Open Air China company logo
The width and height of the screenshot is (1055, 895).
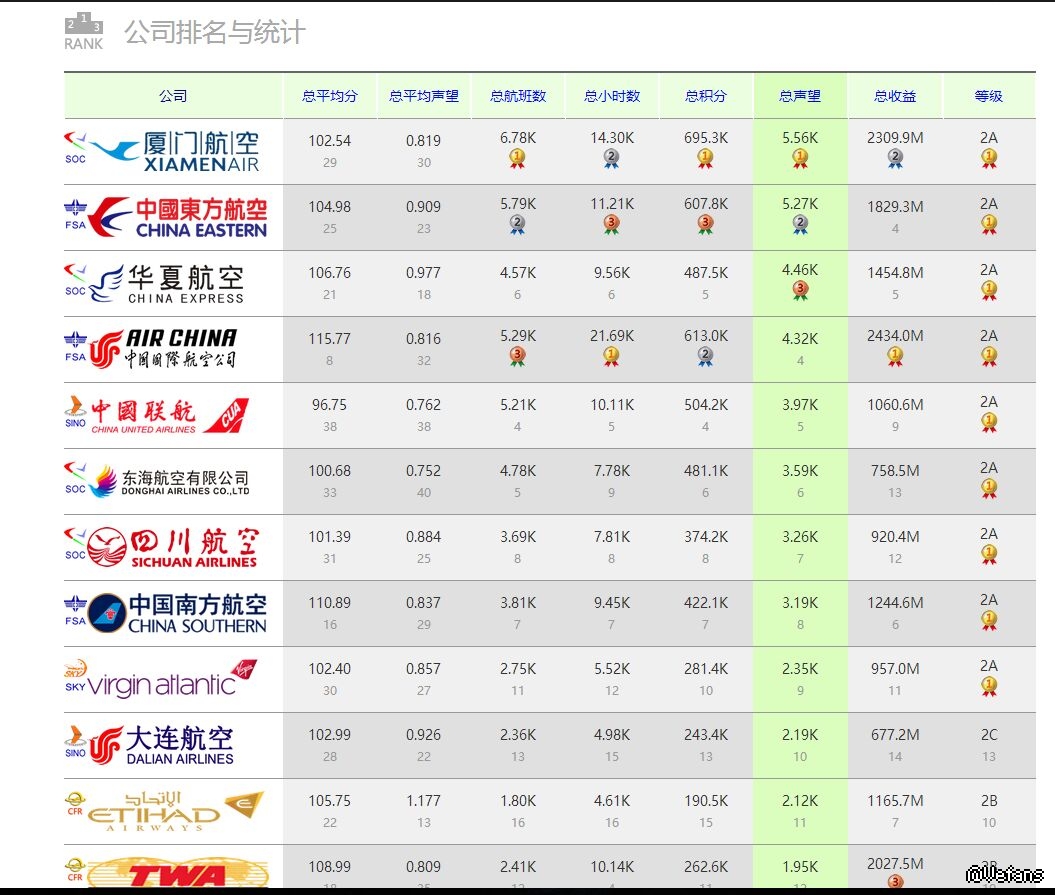point(163,349)
